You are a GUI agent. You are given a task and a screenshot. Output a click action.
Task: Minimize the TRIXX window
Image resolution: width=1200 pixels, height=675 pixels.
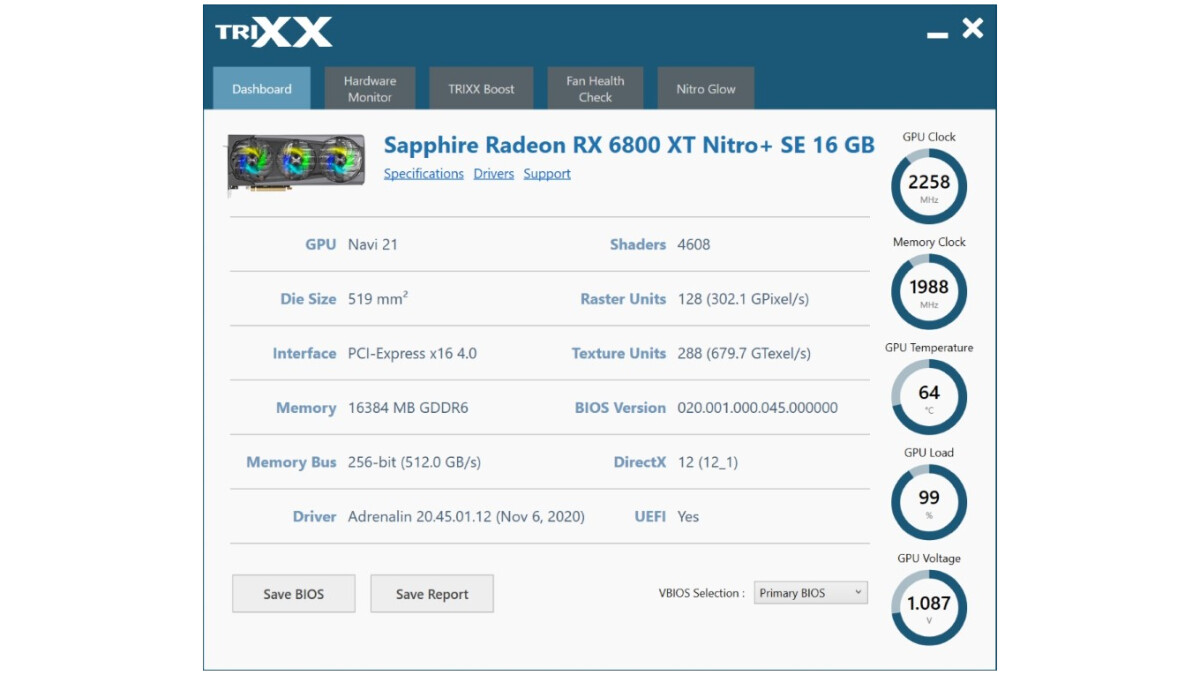tap(938, 31)
